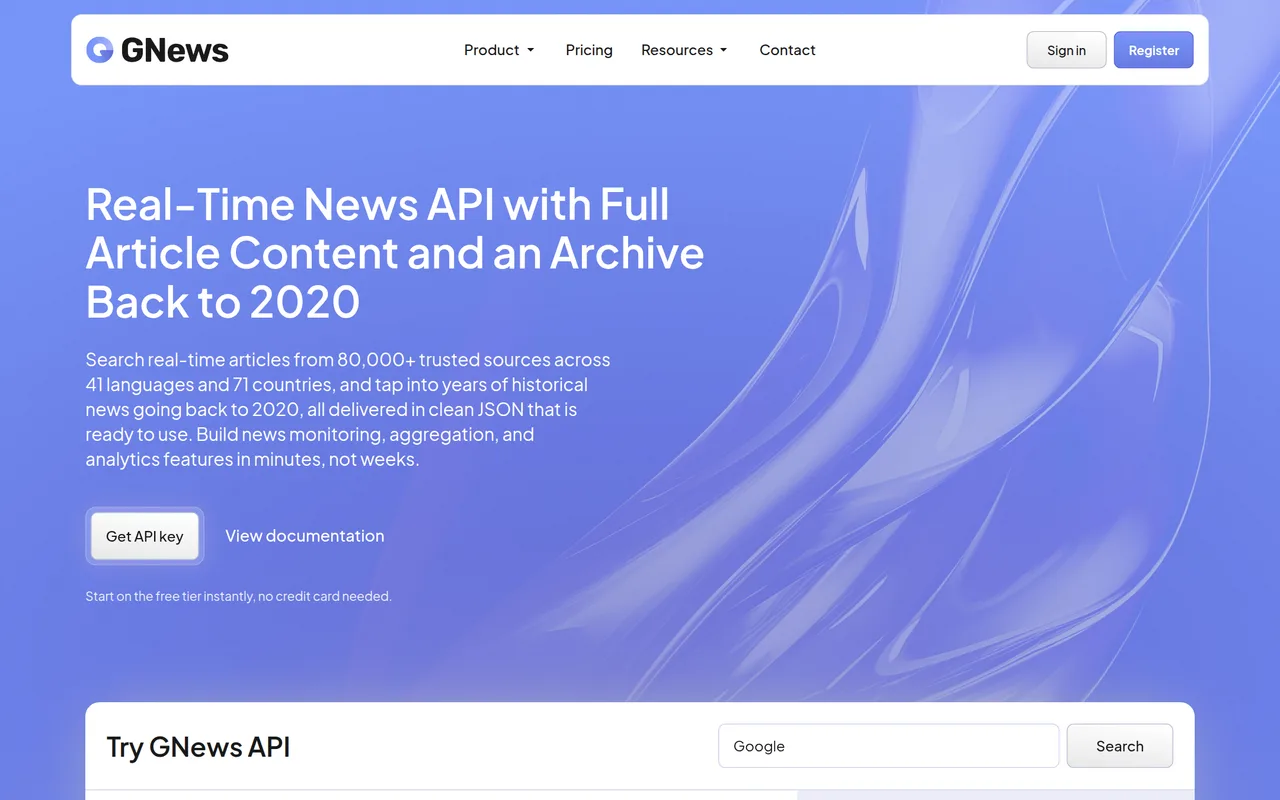The image size is (1280, 800).
Task: Focus the search field containing Google
Action: [x=888, y=746]
